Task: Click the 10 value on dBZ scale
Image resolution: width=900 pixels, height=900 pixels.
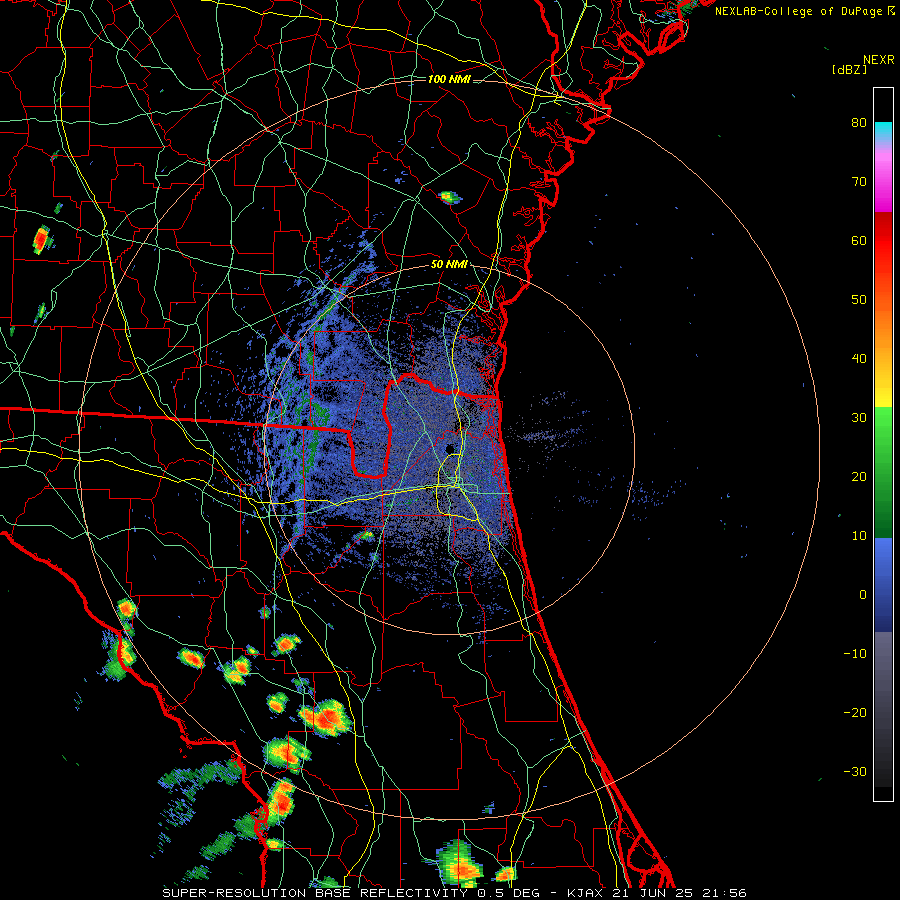Action: coord(859,536)
